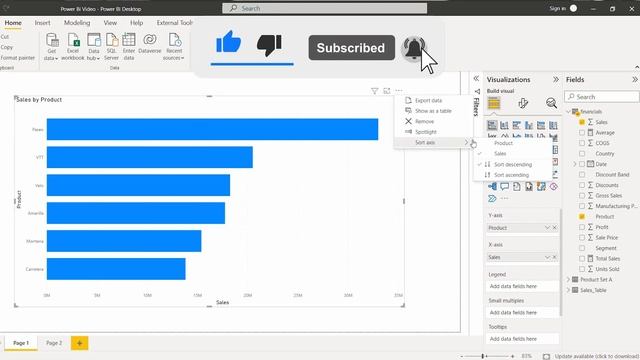Open Enter data table dialog
The width and height of the screenshot is (640, 360).
pos(129,47)
